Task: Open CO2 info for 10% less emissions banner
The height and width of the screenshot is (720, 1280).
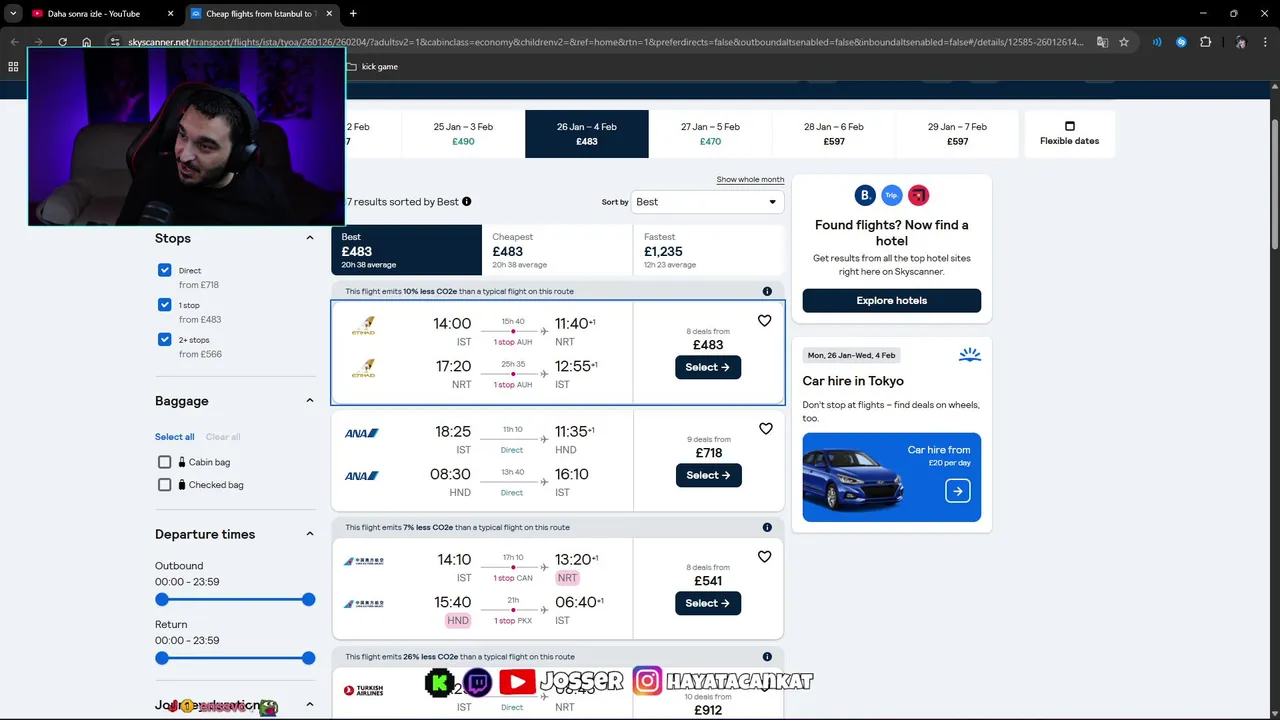Action: (x=767, y=291)
